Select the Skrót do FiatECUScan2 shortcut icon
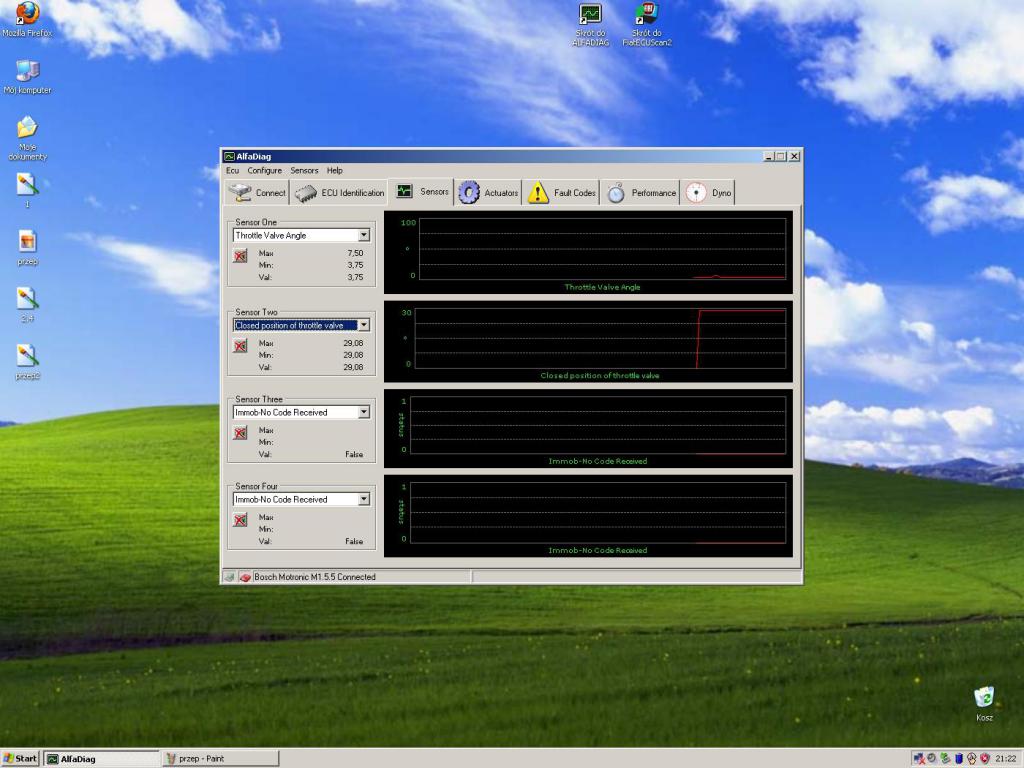Image resolution: width=1024 pixels, height=768 pixels. point(647,25)
